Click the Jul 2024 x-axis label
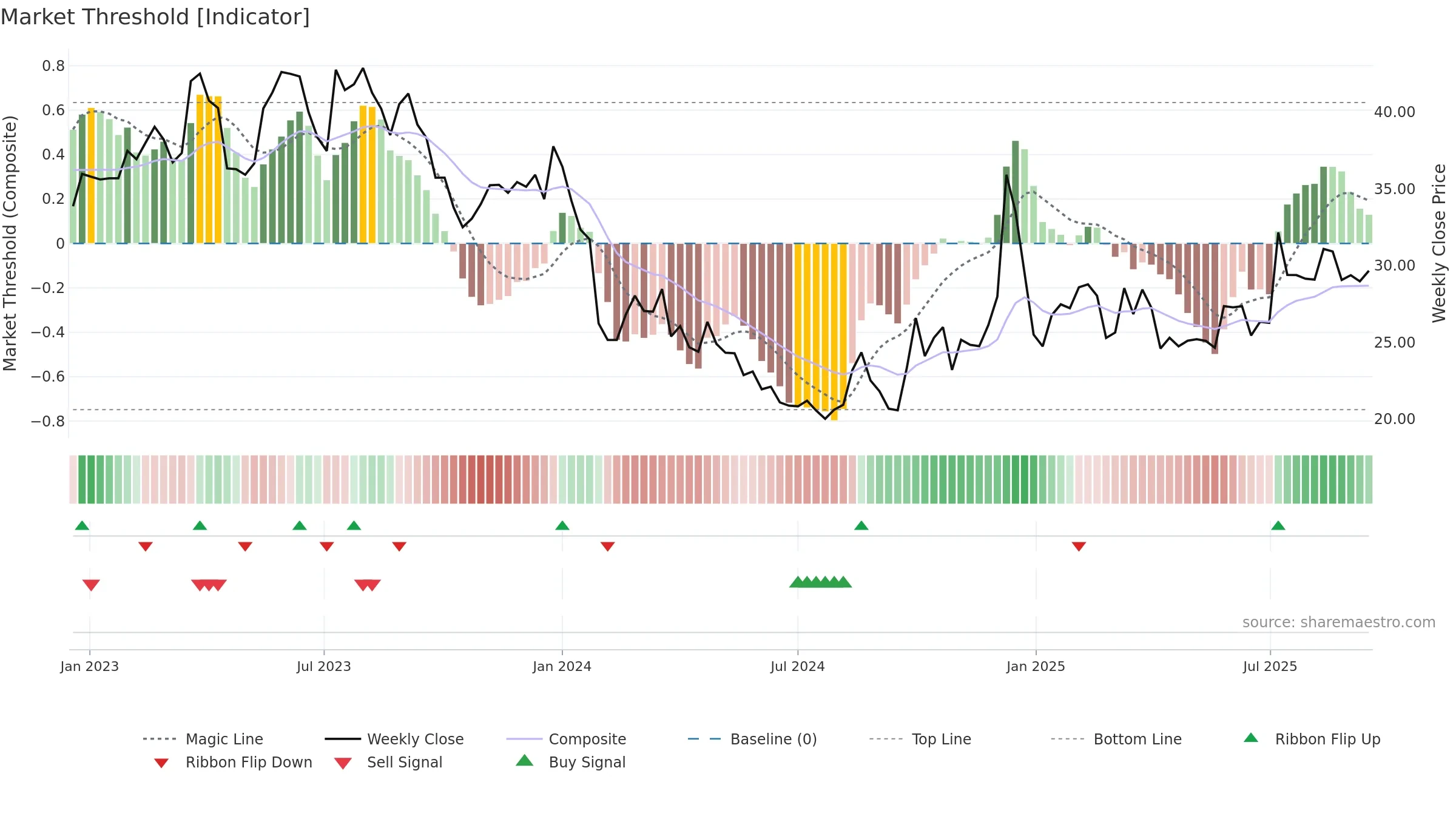This screenshot has height=819, width=1456. pos(798,666)
